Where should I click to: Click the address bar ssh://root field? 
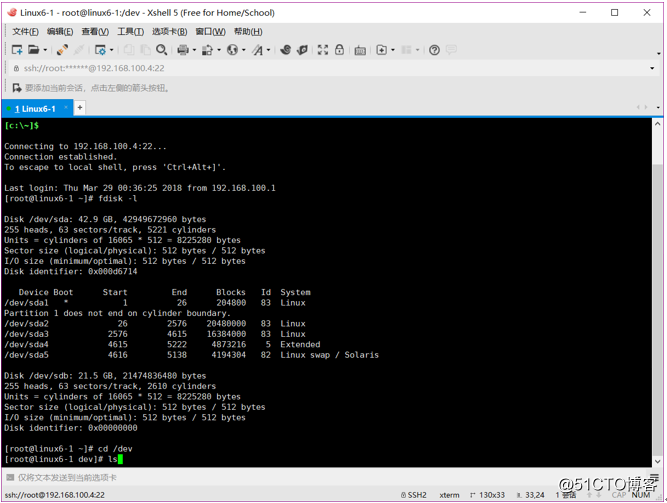point(328,68)
